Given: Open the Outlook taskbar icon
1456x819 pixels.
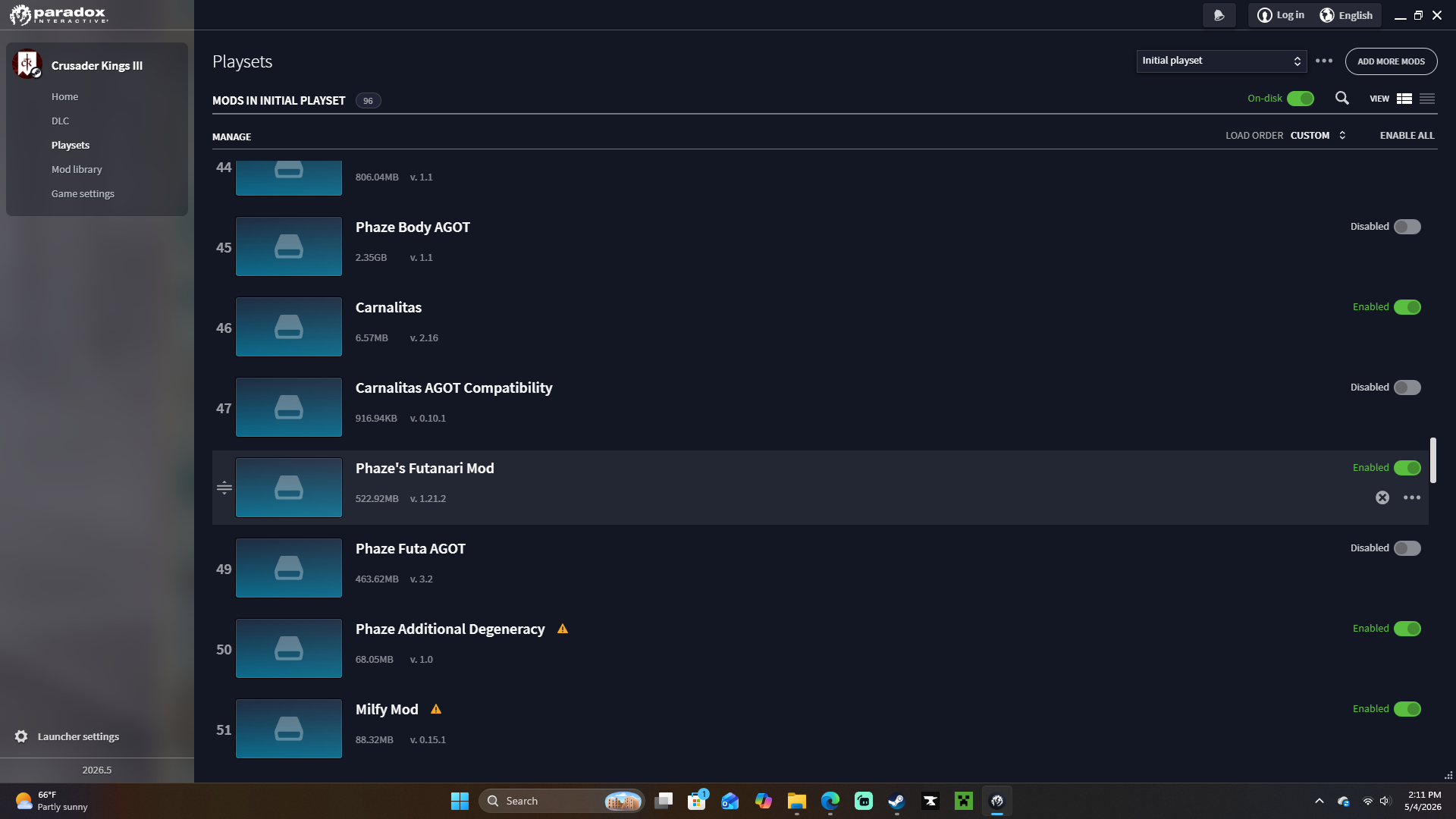Looking at the screenshot, I should 730,801.
